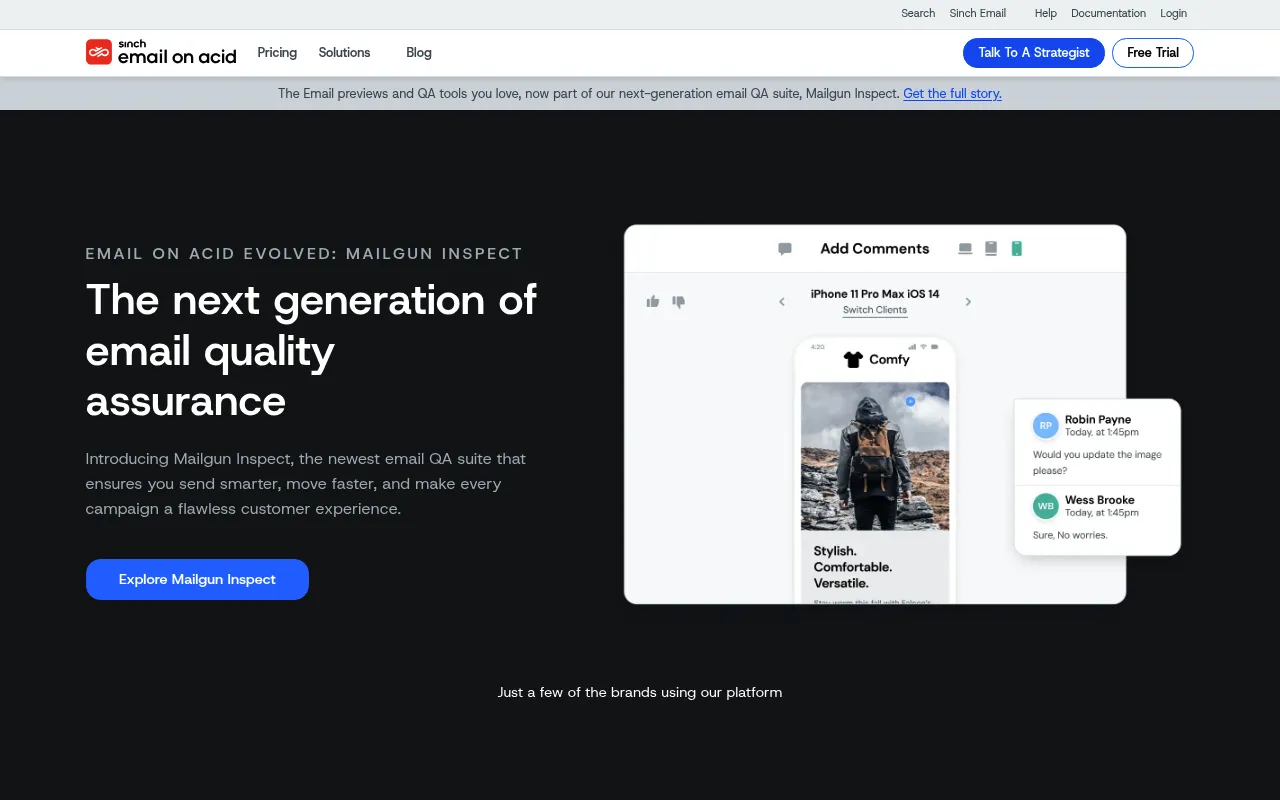Image resolution: width=1280 pixels, height=800 pixels.
Task: Click the heading "The next generation of email quality assurance"
Action: point(311,350)
